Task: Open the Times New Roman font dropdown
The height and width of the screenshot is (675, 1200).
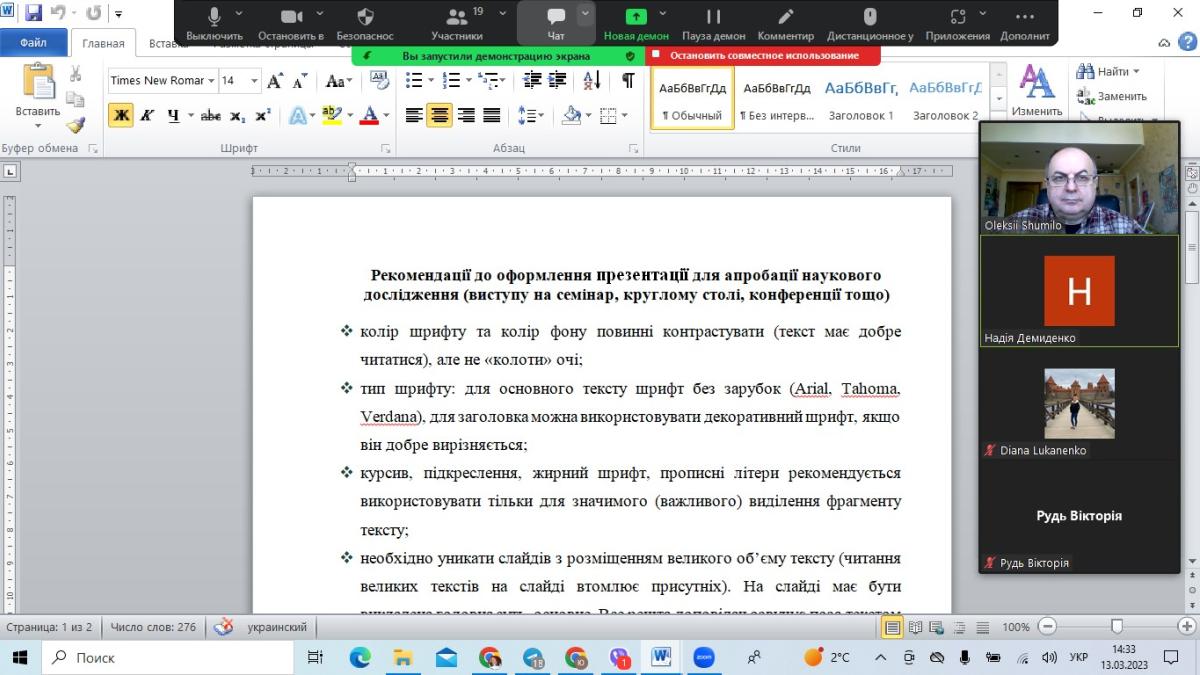Action: click(x=211, y=81)
